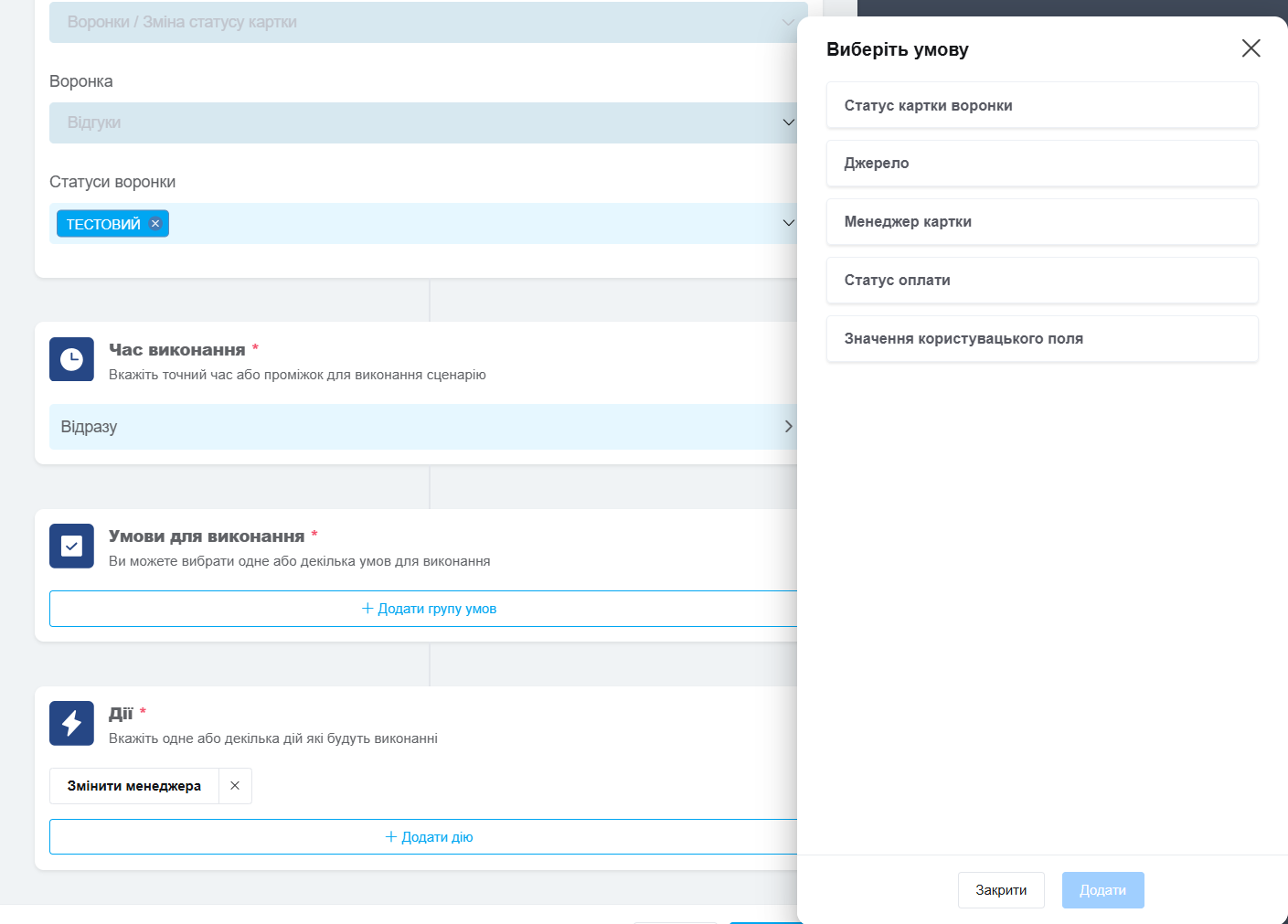Click the checkmark icon for Умови для виконання

point(71,546)
